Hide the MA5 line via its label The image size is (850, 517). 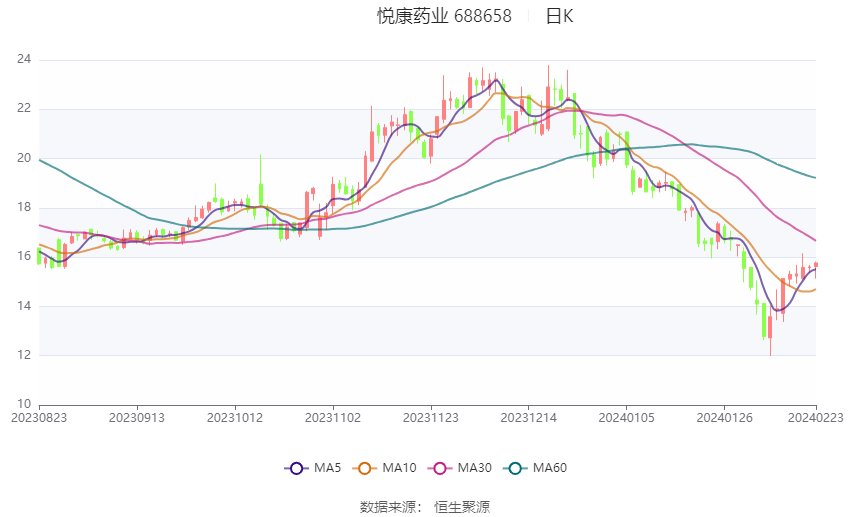327,468
